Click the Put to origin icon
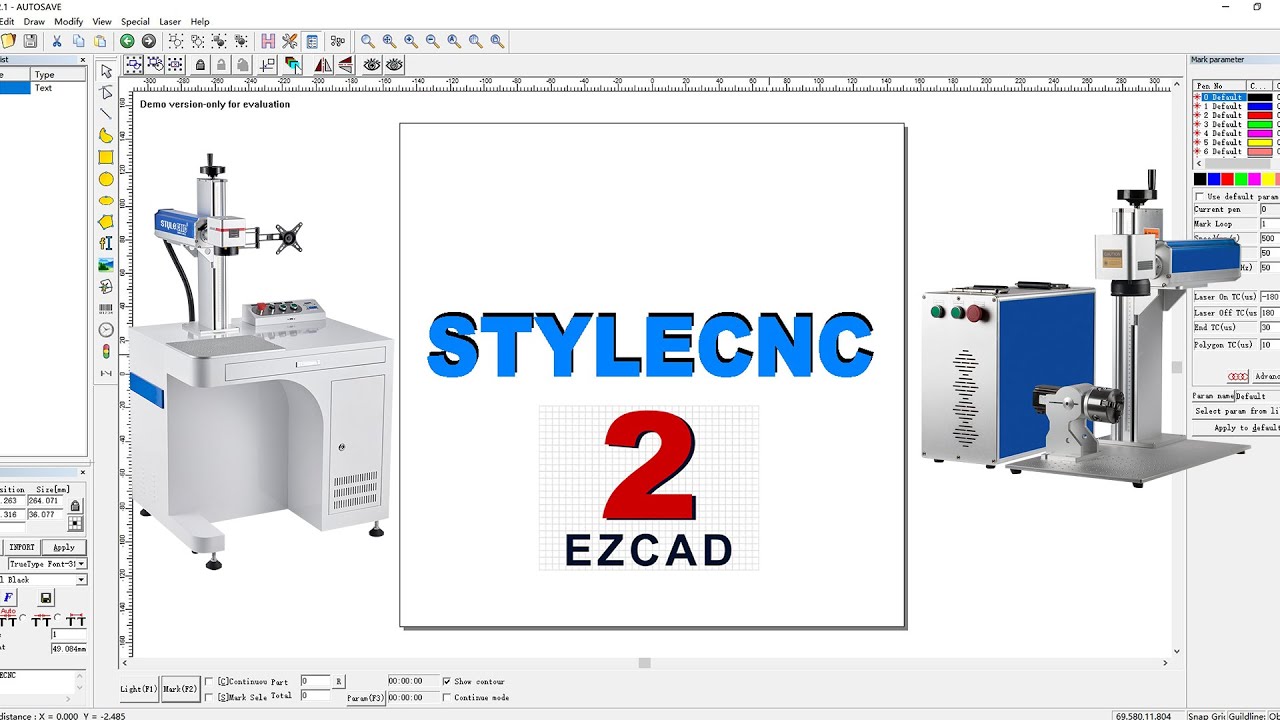The width and height of the screenshot is (1280, 720). tap(267, 65)
